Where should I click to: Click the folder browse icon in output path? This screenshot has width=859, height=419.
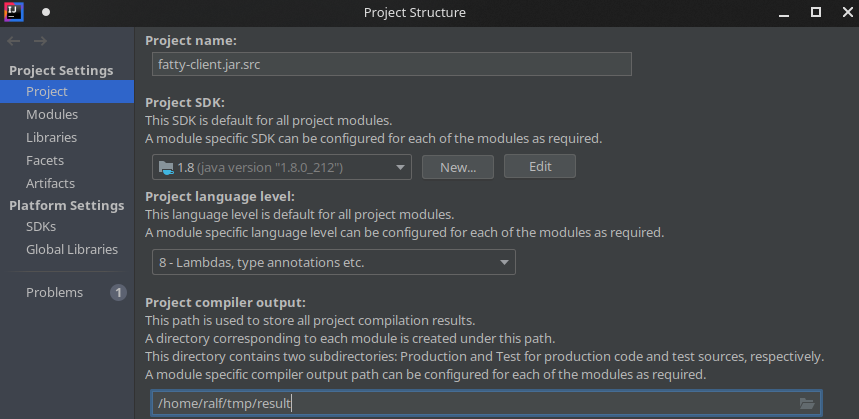click(807, 403)
